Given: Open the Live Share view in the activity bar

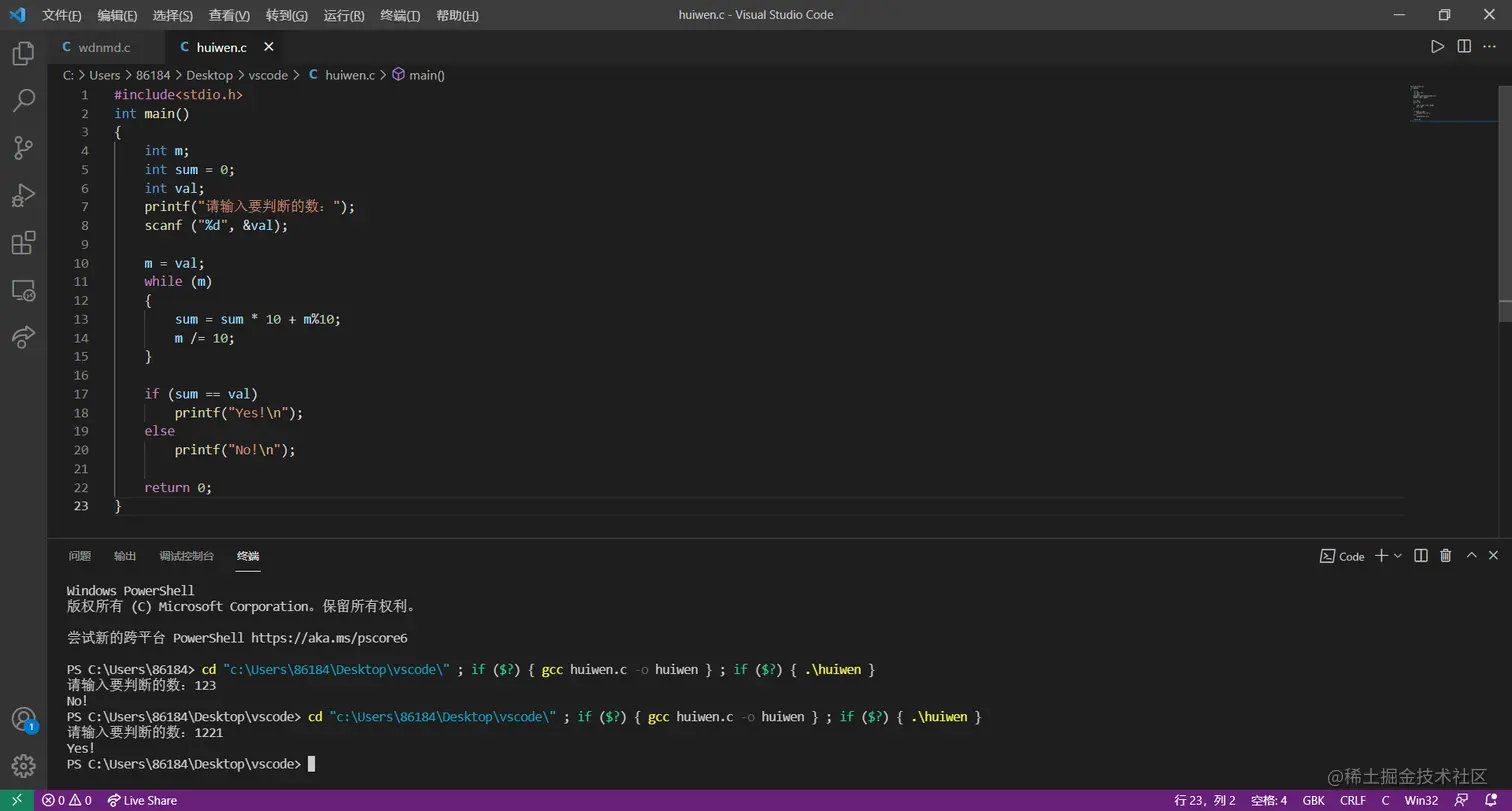Looking at the screenshot, I should tap(23, 337).
